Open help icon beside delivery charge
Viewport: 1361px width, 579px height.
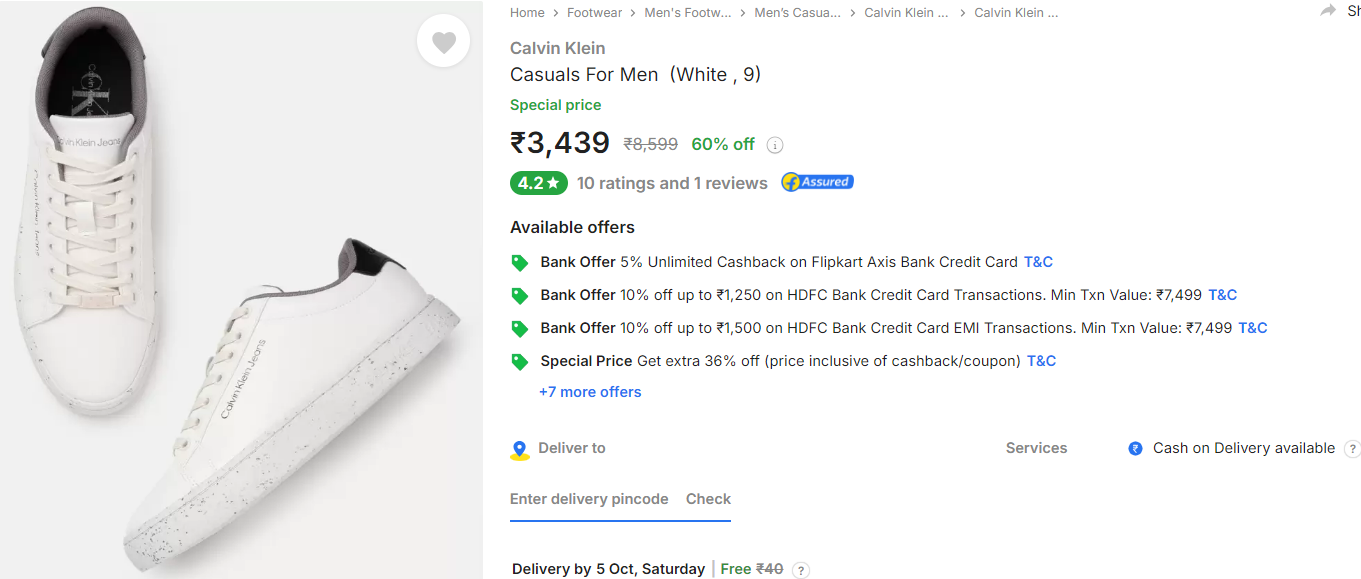coord(801,570)
